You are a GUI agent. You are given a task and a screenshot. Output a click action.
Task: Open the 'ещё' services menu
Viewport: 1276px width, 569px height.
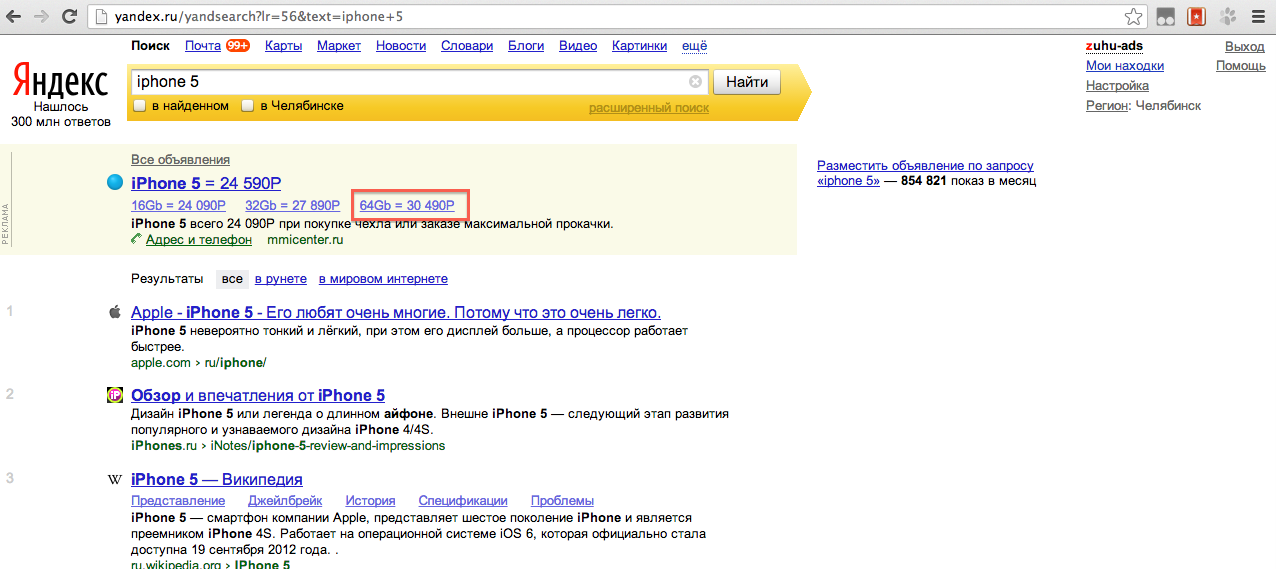(694, 46)
